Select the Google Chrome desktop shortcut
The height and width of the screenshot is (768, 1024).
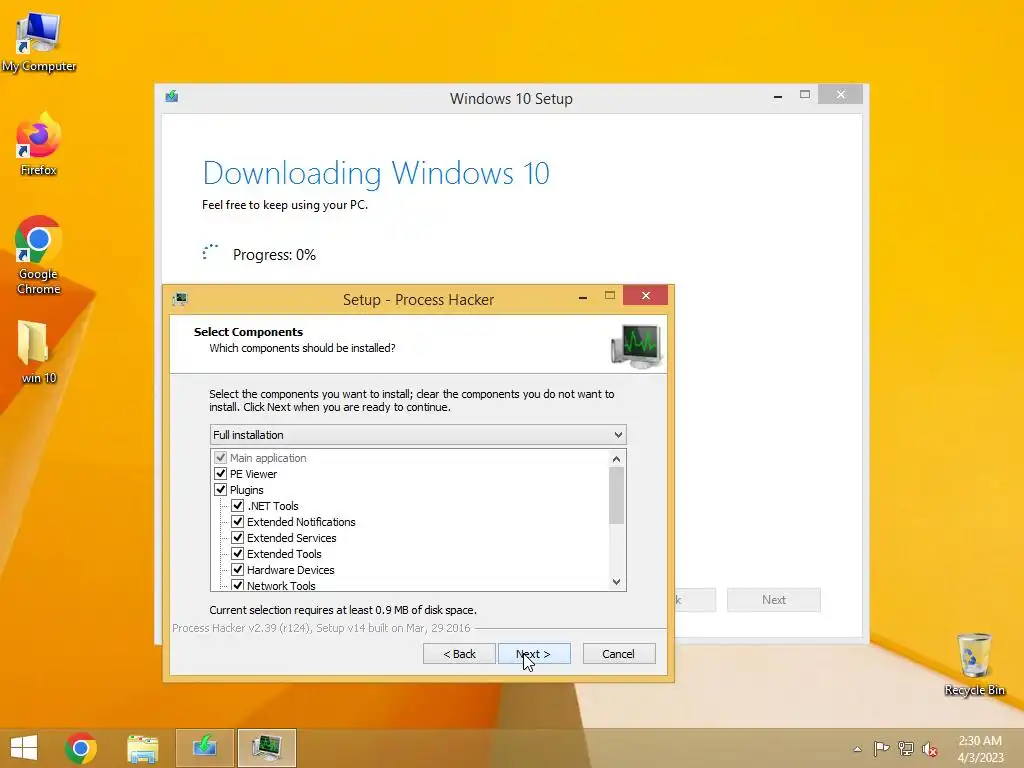click(x=39, y=255)
